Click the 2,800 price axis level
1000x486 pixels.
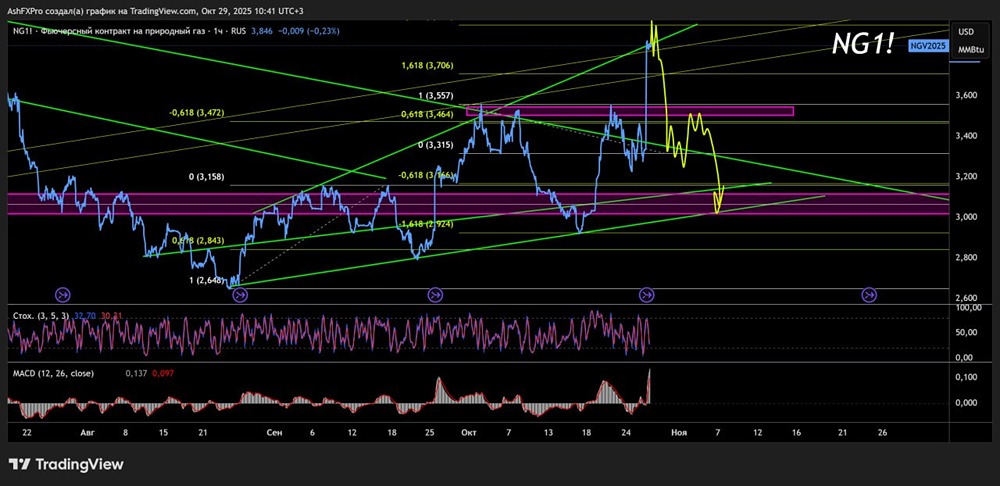tap(968, 258)
